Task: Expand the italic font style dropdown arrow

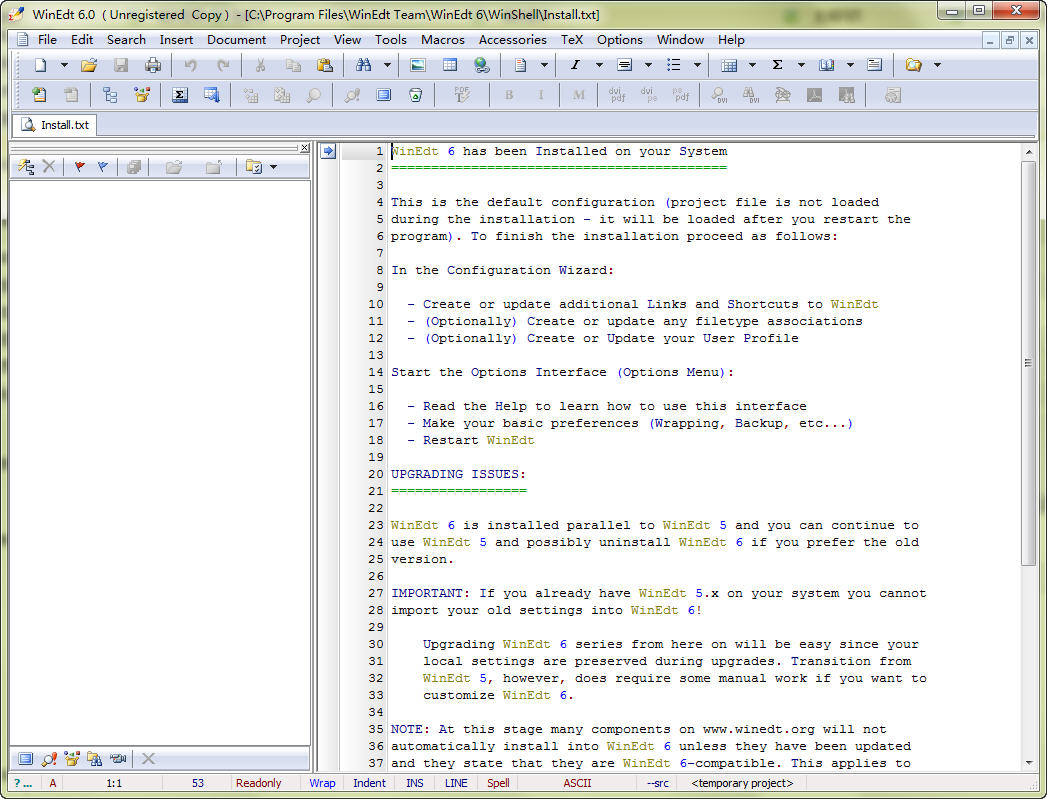Action: (599, 65)
